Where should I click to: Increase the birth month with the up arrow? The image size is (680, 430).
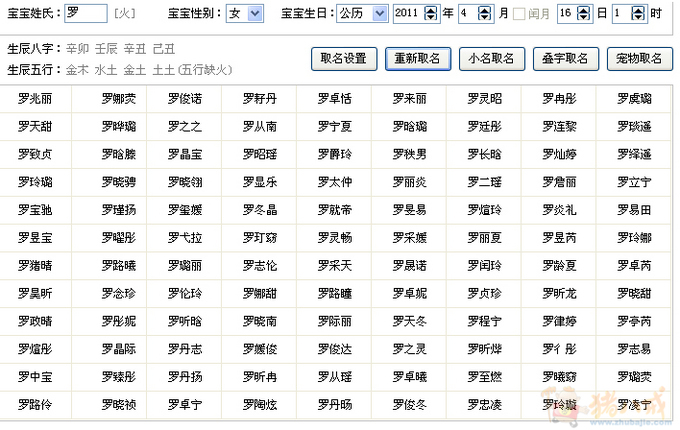click(484, 10)
